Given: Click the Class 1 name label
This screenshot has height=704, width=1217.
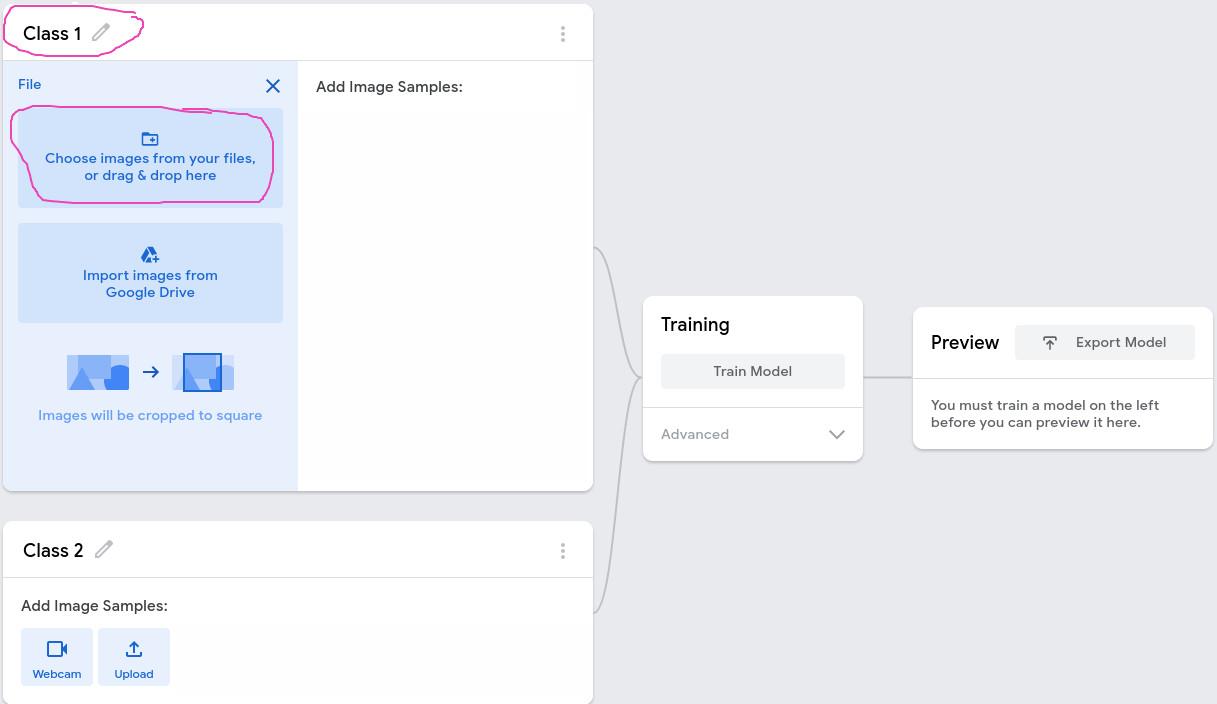Looking at the screenshot, I should pyautogui.click(x=52, y=34).
